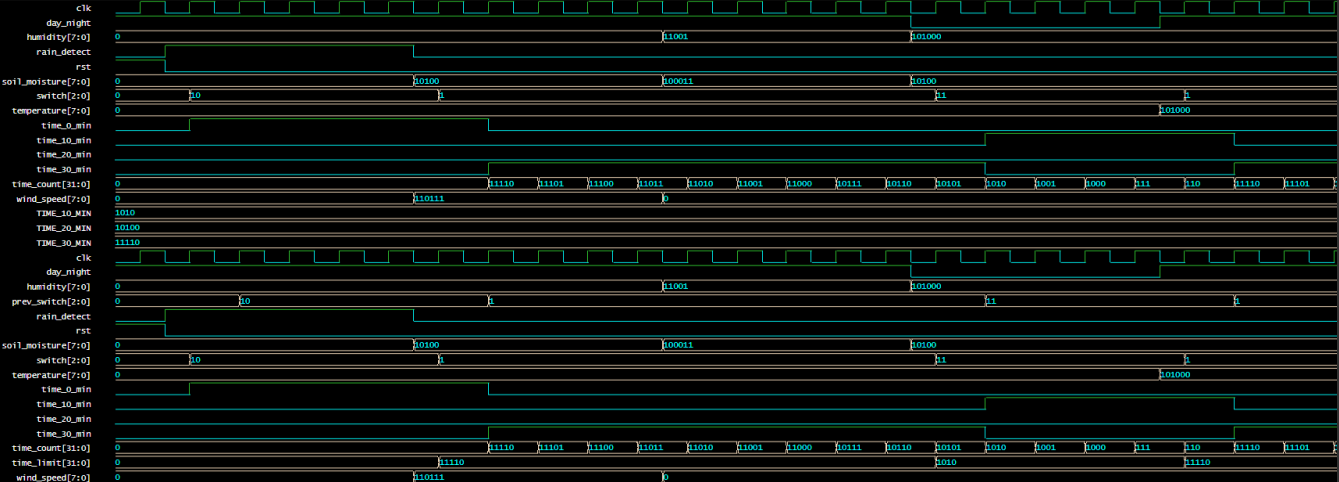Viewport: 1339px width, 482px height.
Task: Click the first 11110 value on time_limit waveform
Action: [453, 463]
